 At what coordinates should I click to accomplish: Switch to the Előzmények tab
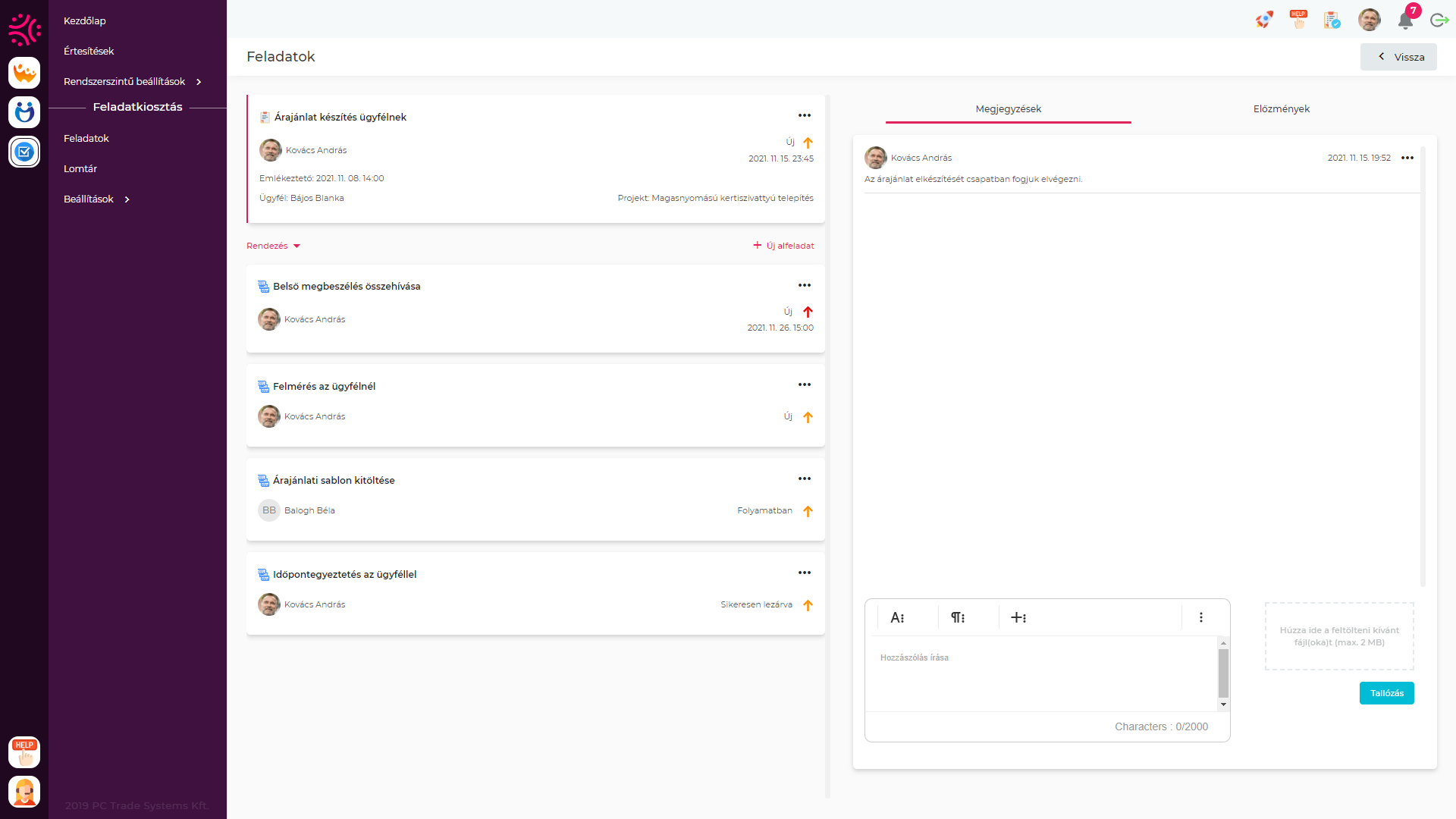click(x=1281, y=108)
